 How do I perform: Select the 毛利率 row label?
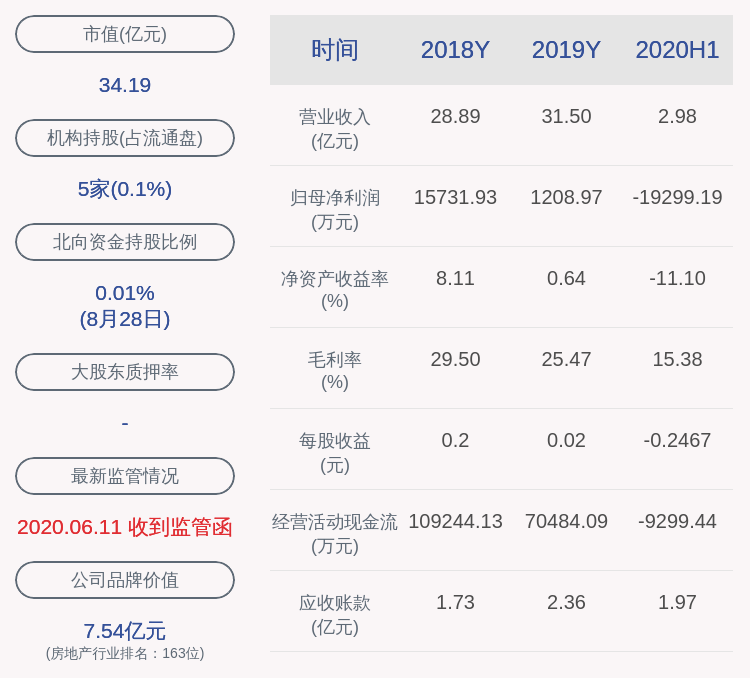[335, 370]
